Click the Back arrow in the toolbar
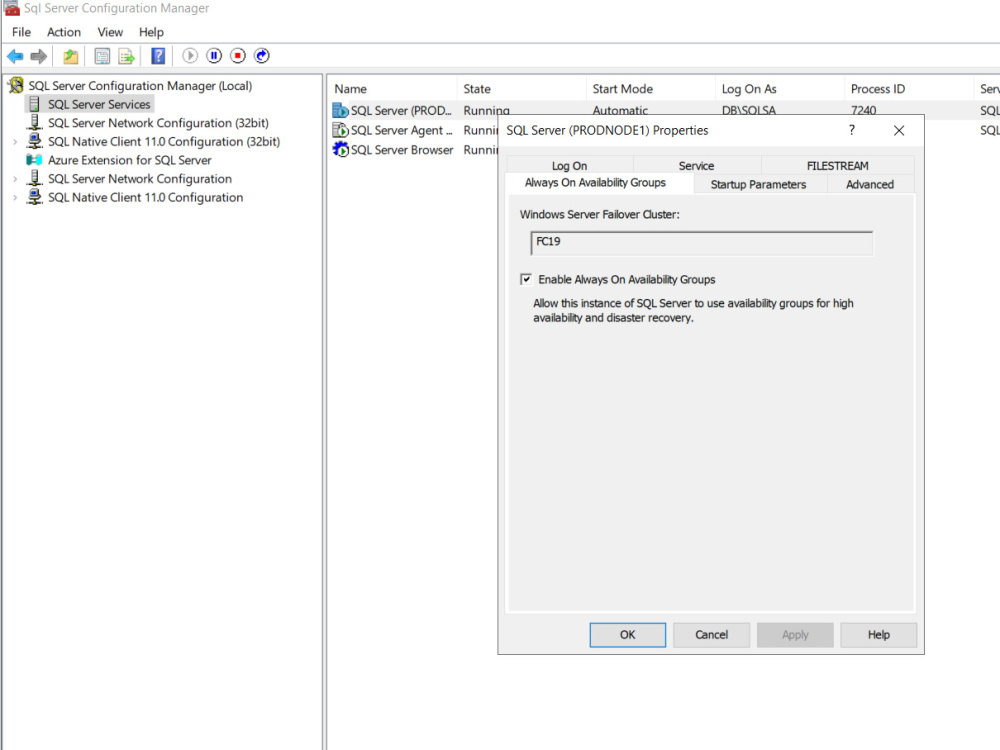Screen dimensions: 1000x750 [x=15, y=56]
